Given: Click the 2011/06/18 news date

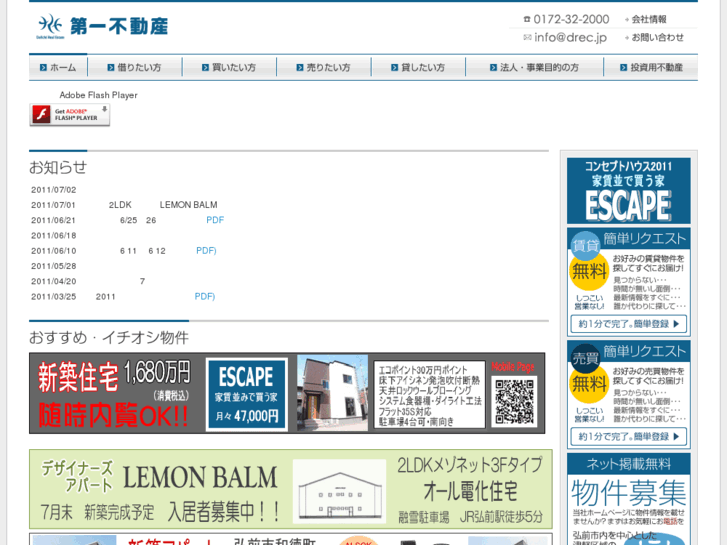Looking at the screenshot, I should click(54, 236).
